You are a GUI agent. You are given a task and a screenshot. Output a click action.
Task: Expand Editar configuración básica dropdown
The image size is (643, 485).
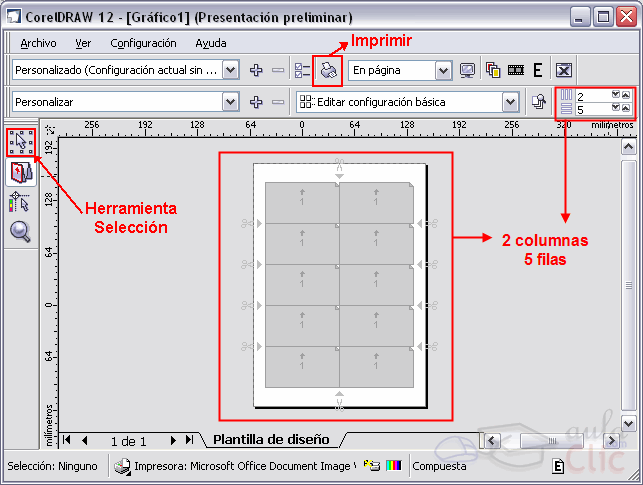tap(511, 102)
